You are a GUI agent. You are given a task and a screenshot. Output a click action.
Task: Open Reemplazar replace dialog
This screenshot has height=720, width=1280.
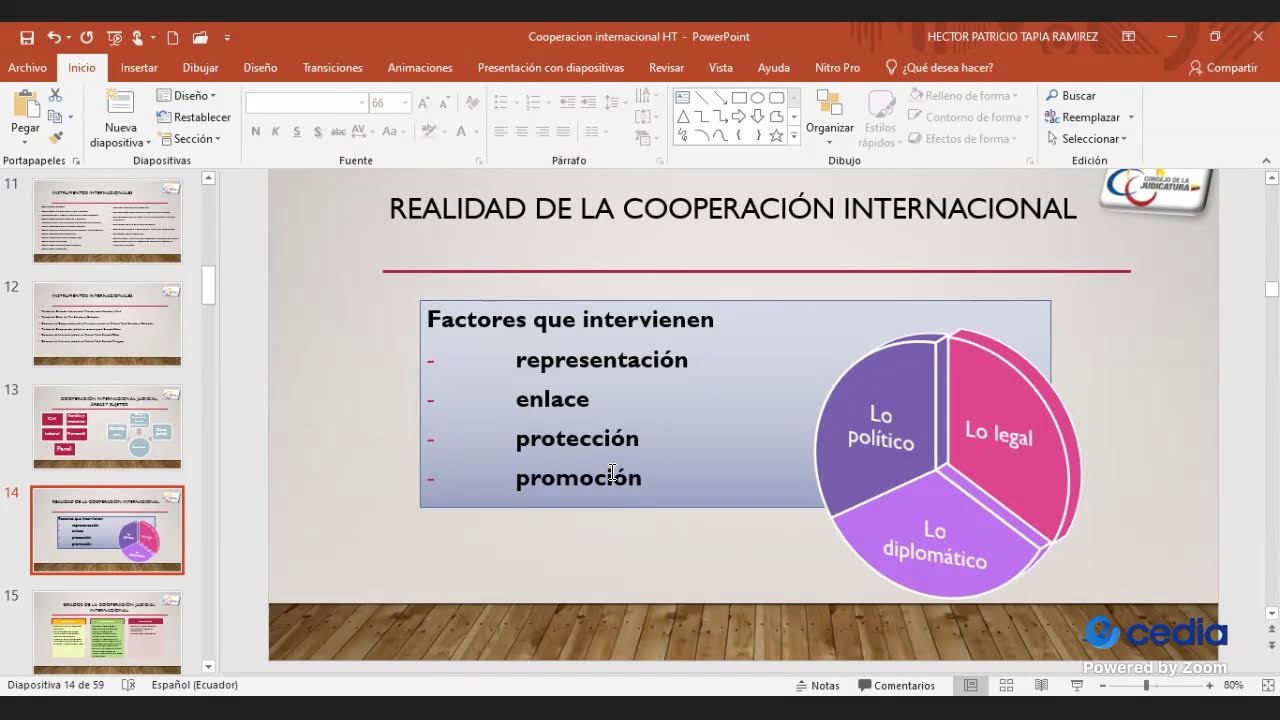click(1083, 117)
